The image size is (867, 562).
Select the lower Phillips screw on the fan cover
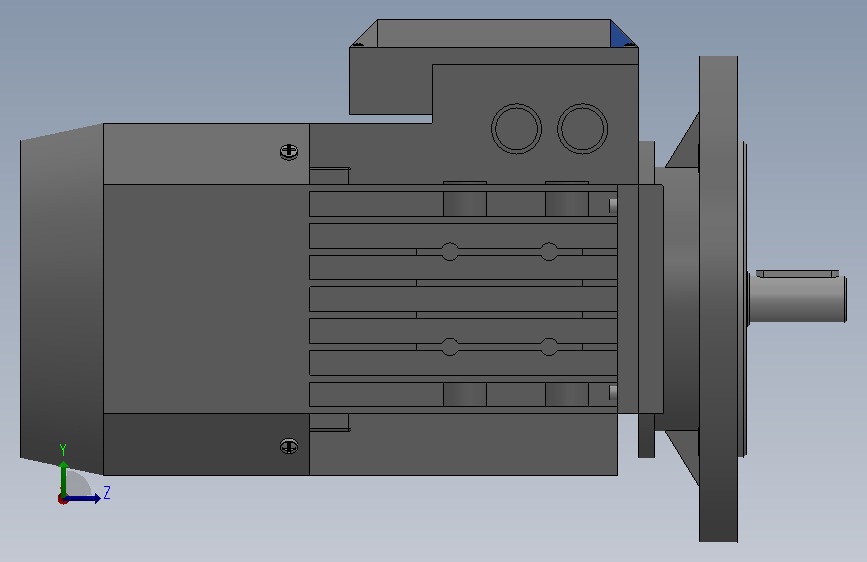(289, 446)
